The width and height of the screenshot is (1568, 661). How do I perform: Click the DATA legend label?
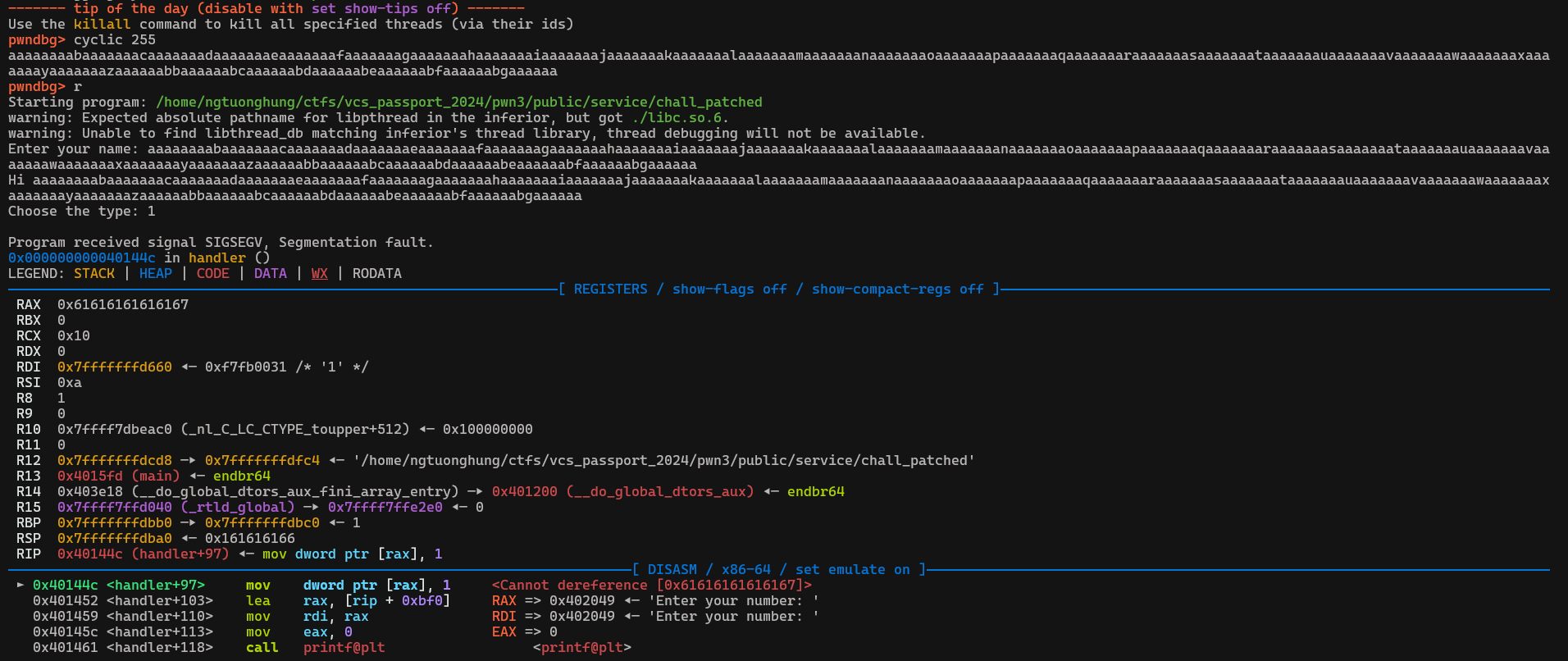271,273
